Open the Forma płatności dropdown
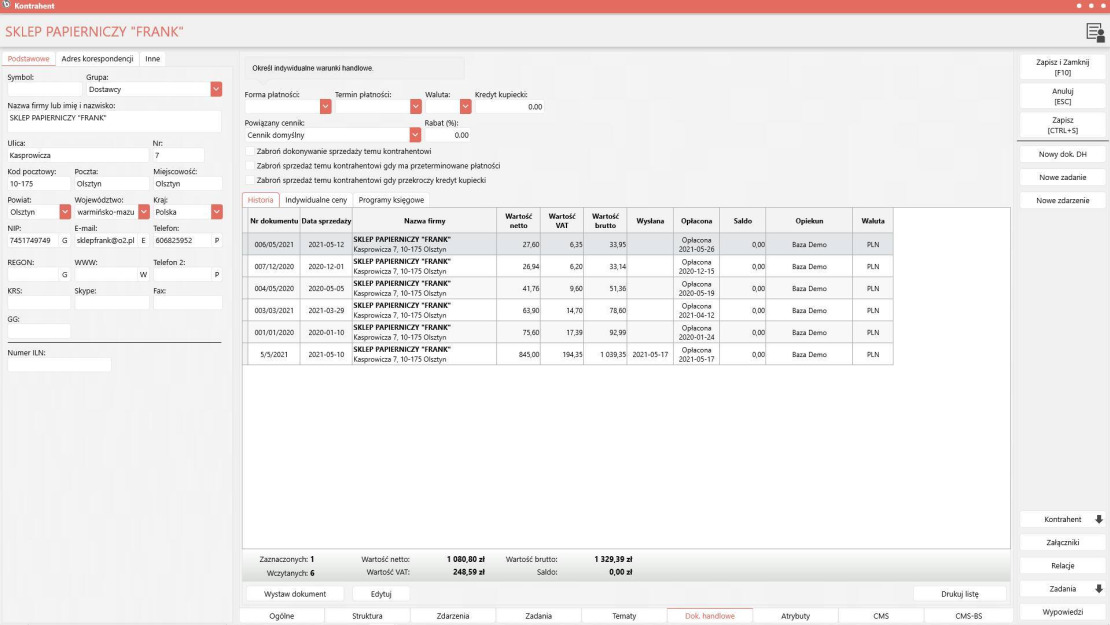The width and height of the screenshot is (1110, 625). 325,106
